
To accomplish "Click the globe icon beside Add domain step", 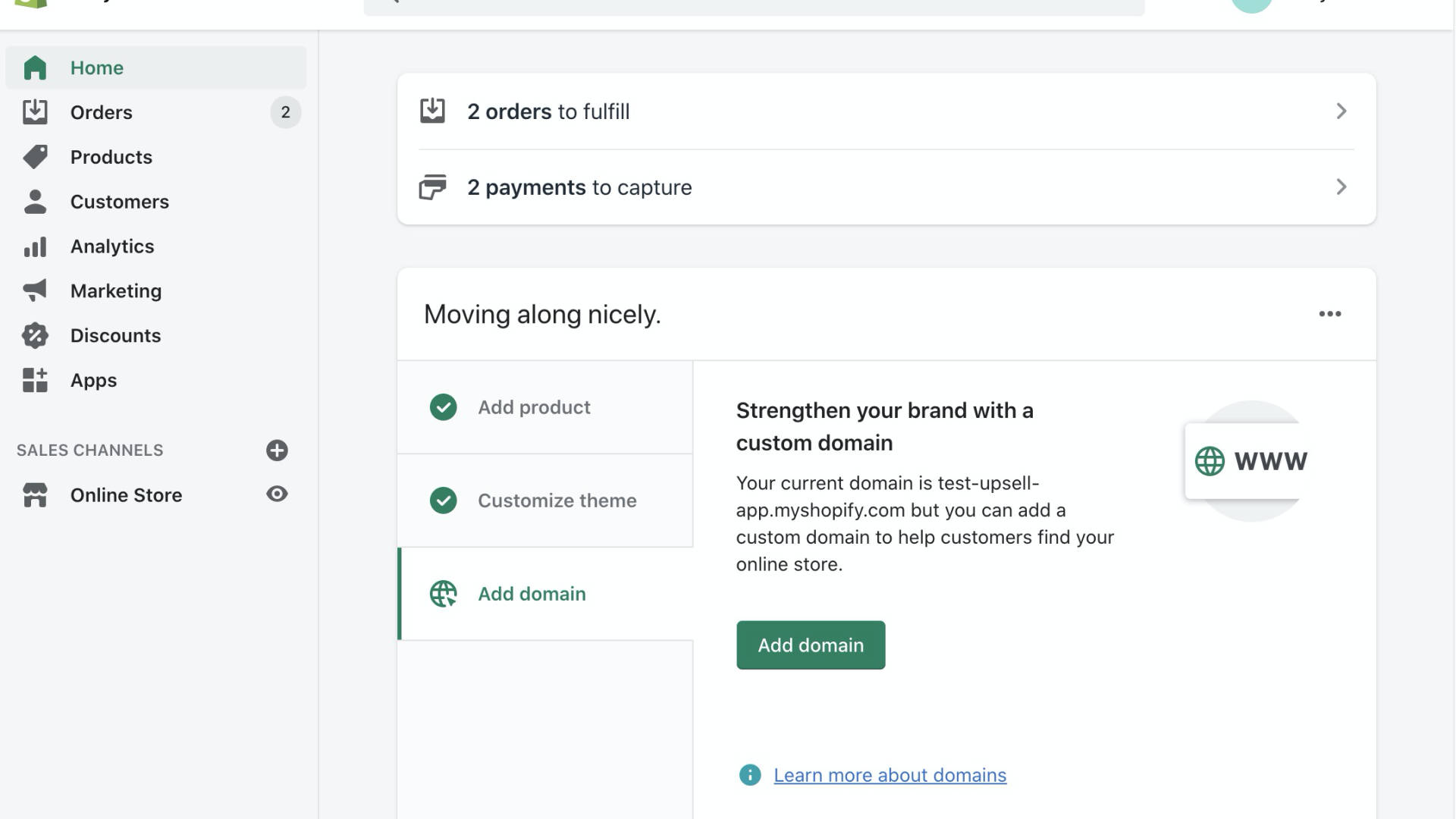I will point(443,594).
